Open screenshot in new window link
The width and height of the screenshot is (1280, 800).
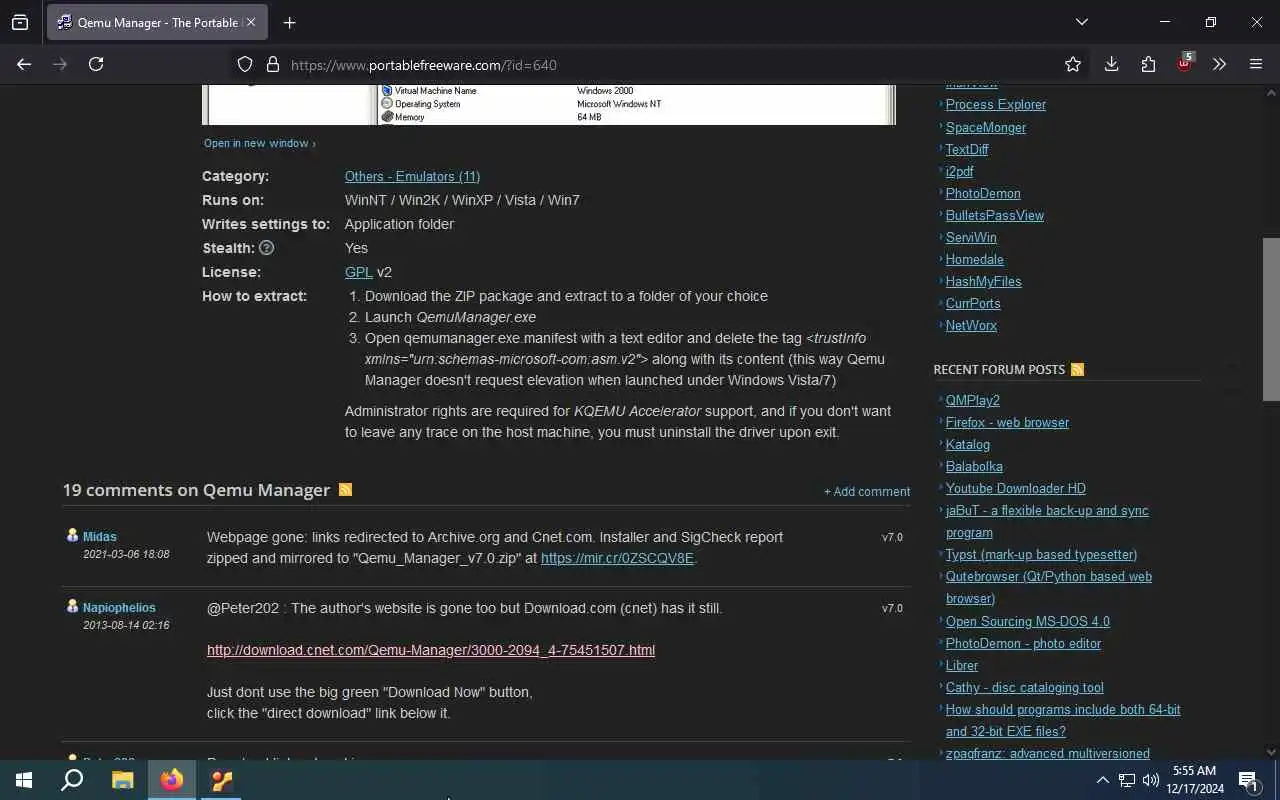[x=260, y=143]
